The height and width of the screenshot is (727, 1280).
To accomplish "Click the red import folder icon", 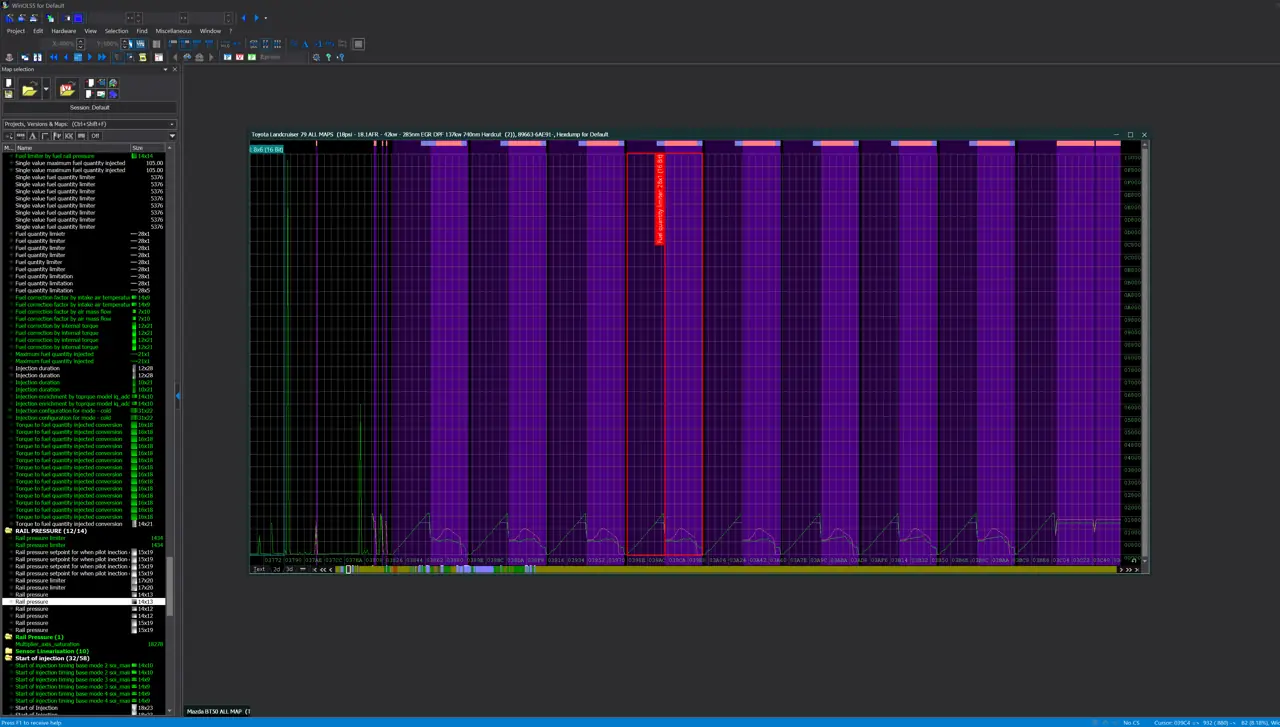I will pos(67,89).
